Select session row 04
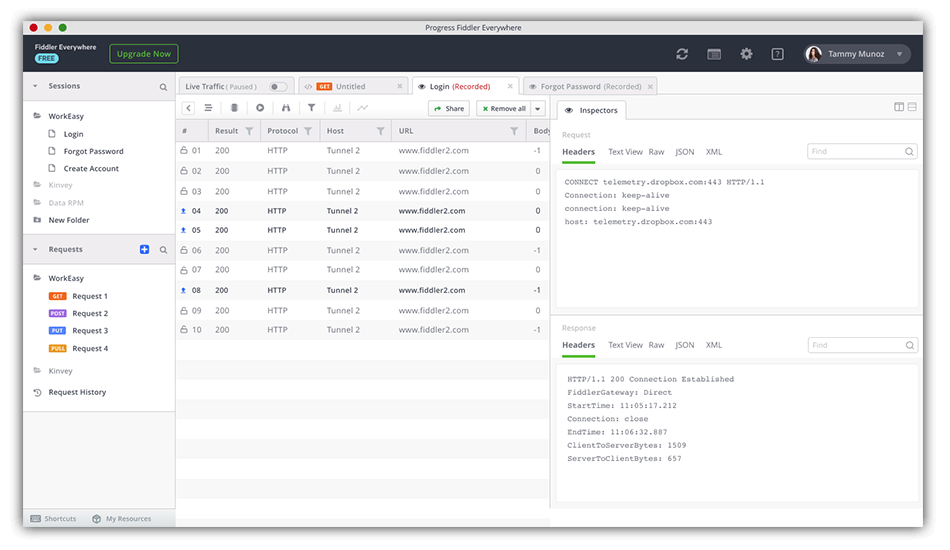The image size is (950, 550). [x=362, y=211]
